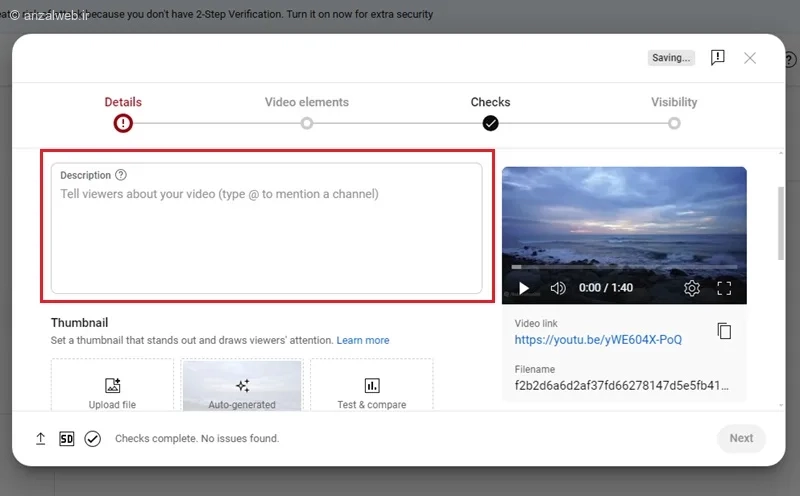800x496 pixels.
Task: Close the upload dialog
Action: coord(749,58)
